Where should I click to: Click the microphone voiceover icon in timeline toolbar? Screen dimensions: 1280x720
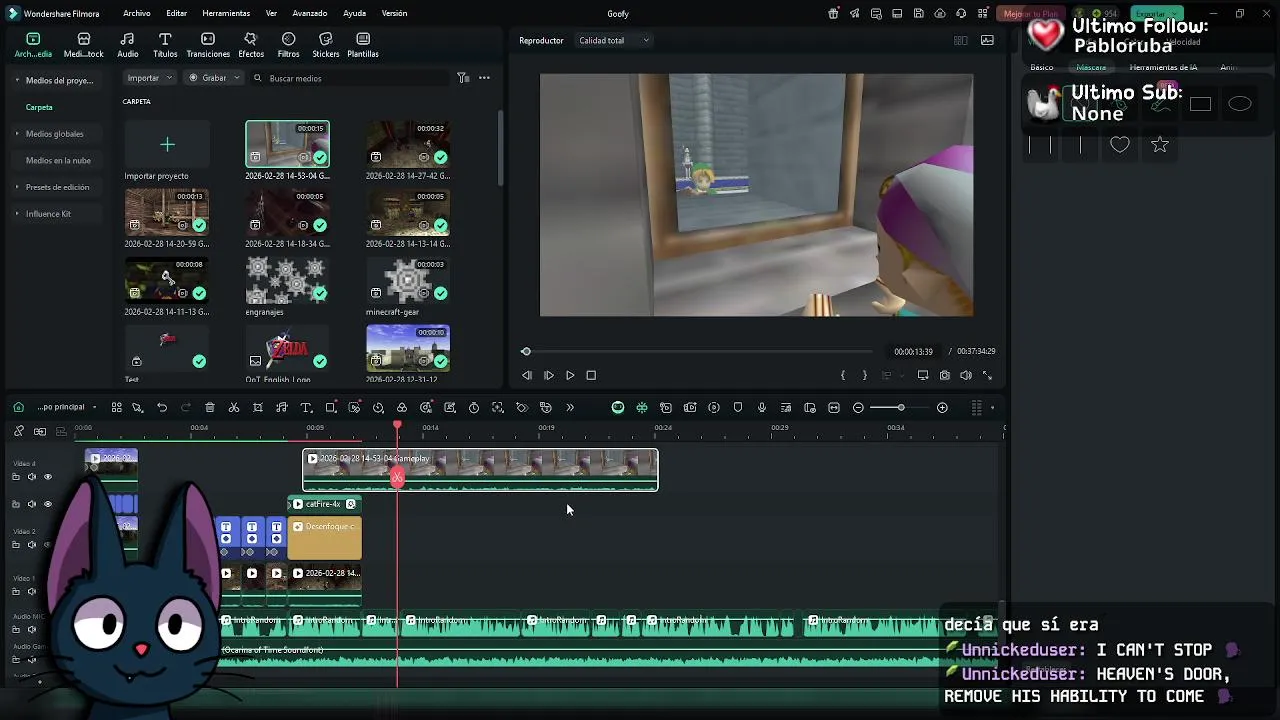pyautogui.click(x=762, y=408)
